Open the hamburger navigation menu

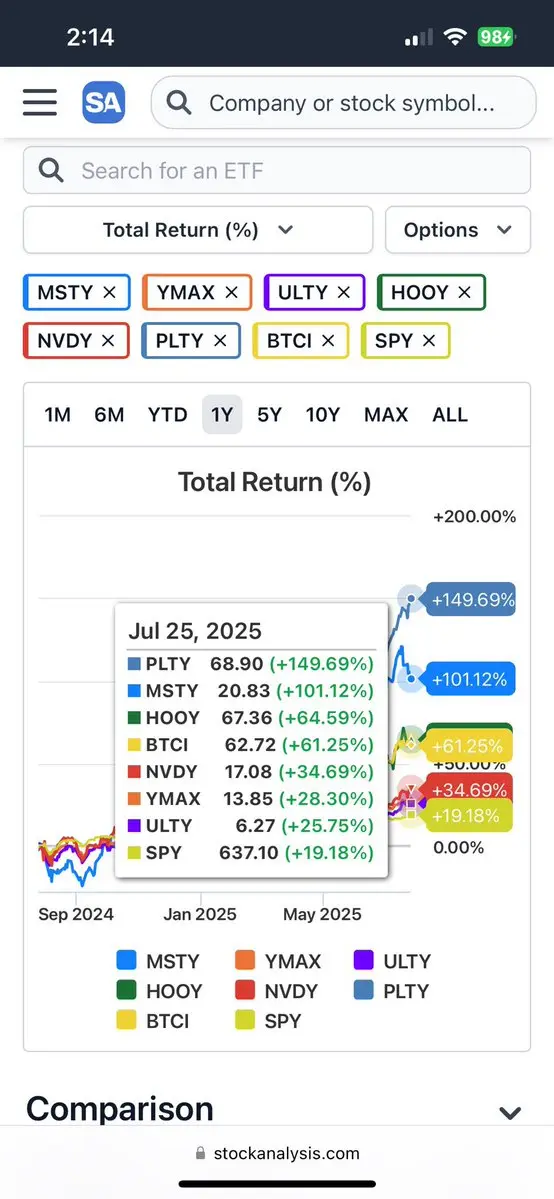pos(40,102)
